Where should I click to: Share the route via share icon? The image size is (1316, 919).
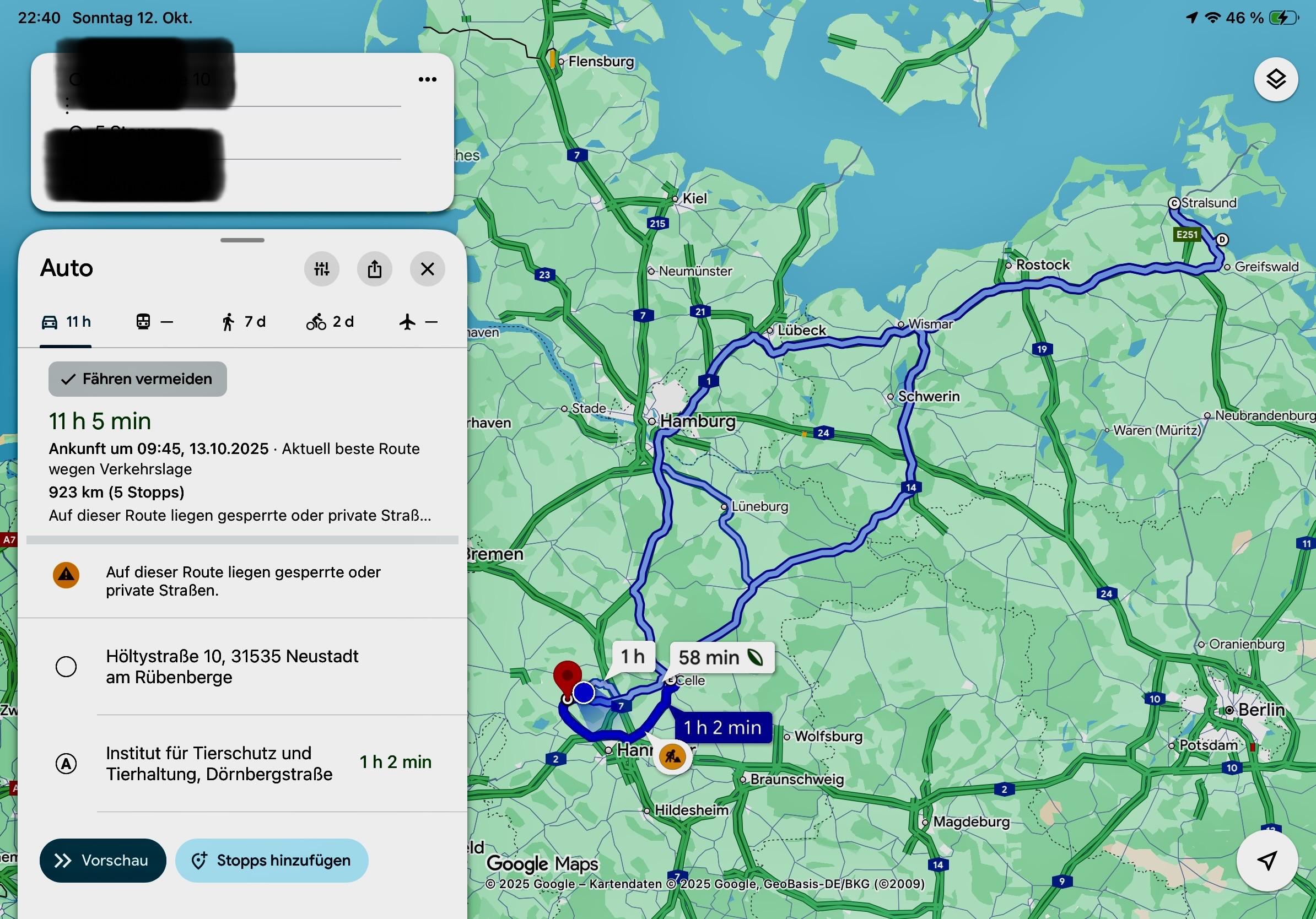tap(374, 269)
